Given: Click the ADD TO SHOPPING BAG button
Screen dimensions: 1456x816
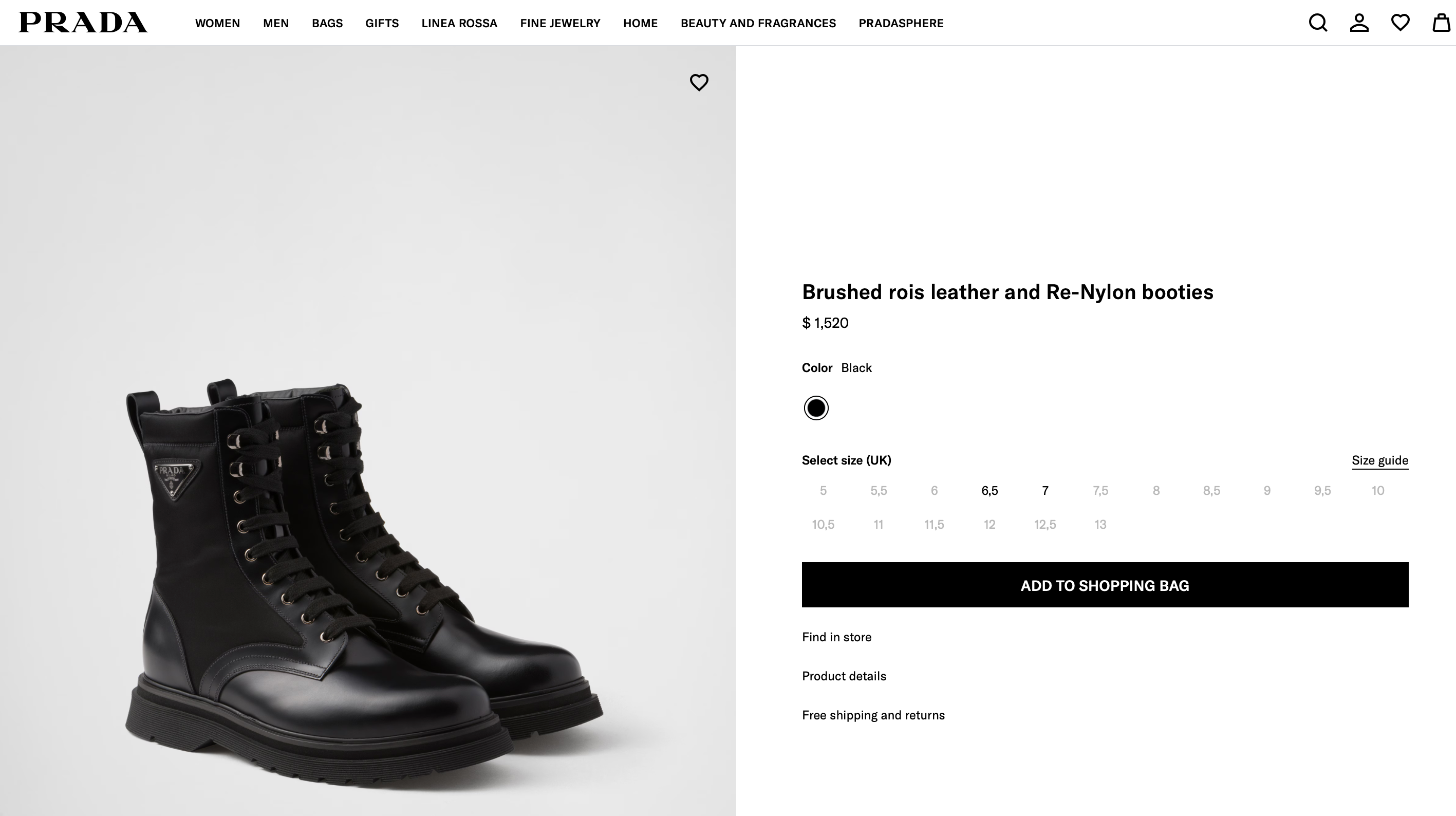Looking at the screenshot, I should [1105, 585].
